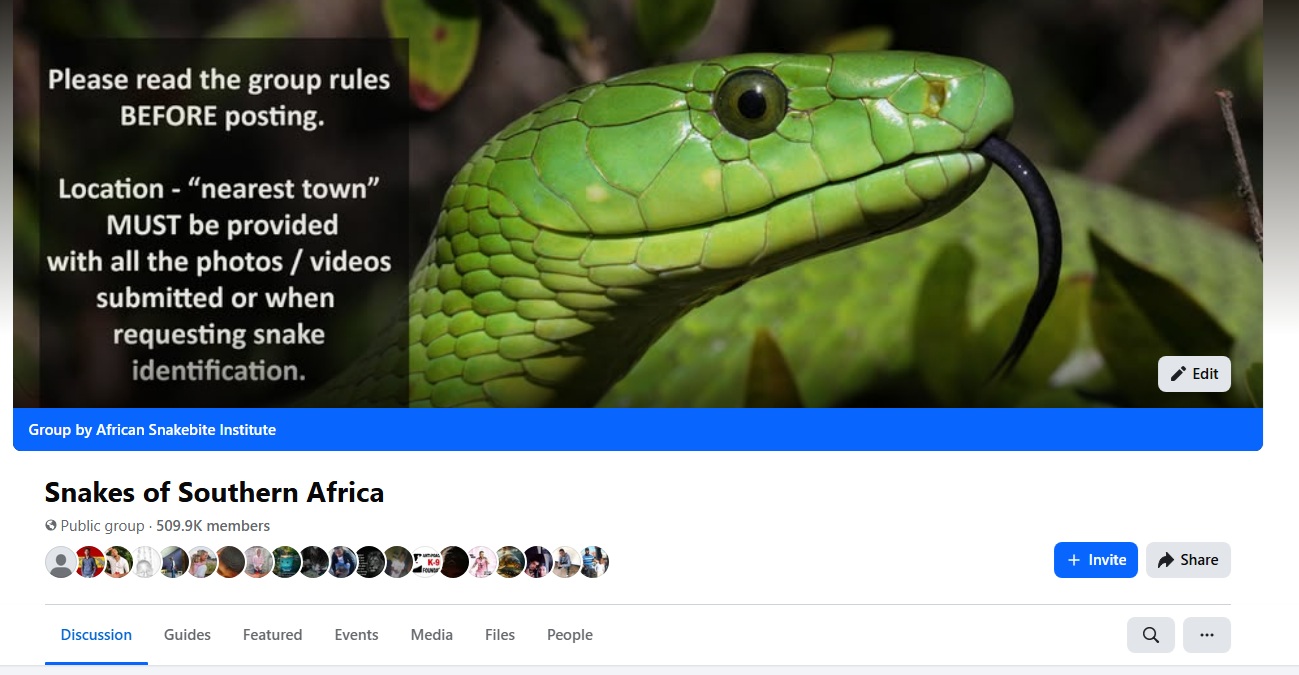Click the African Snakebite Institute link
Screen dimensions: 1299x675
pyautogui.click(x=186, y=430)
